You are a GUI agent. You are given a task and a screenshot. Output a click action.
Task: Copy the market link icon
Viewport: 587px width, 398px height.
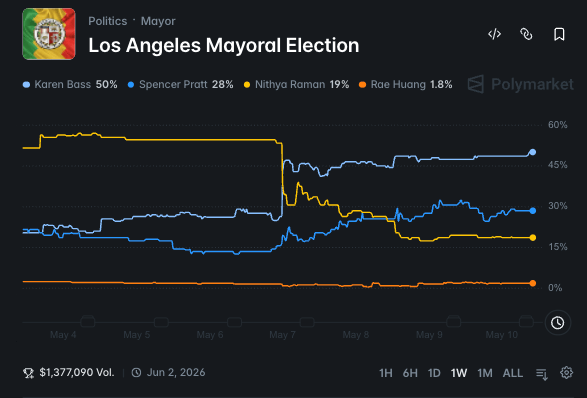[x=526, y=34]
